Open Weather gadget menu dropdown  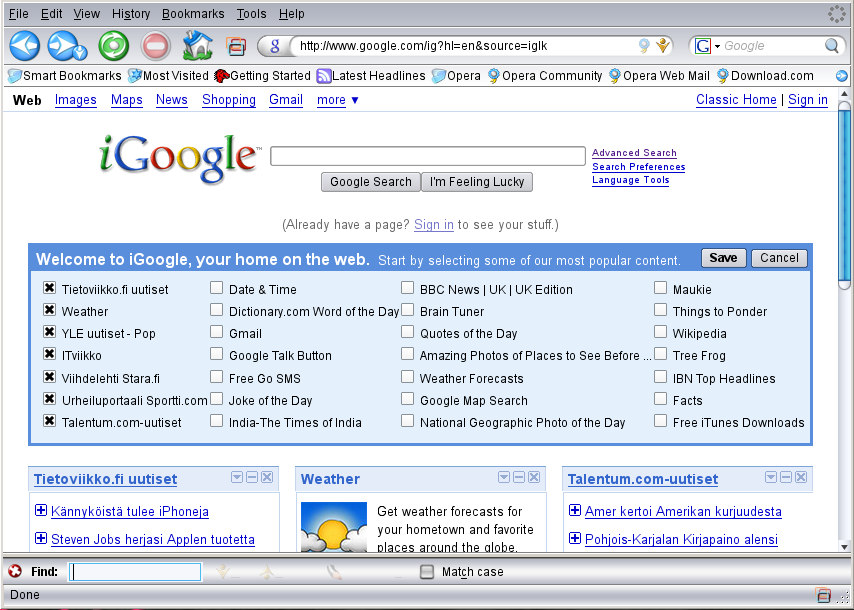[504, 478]
